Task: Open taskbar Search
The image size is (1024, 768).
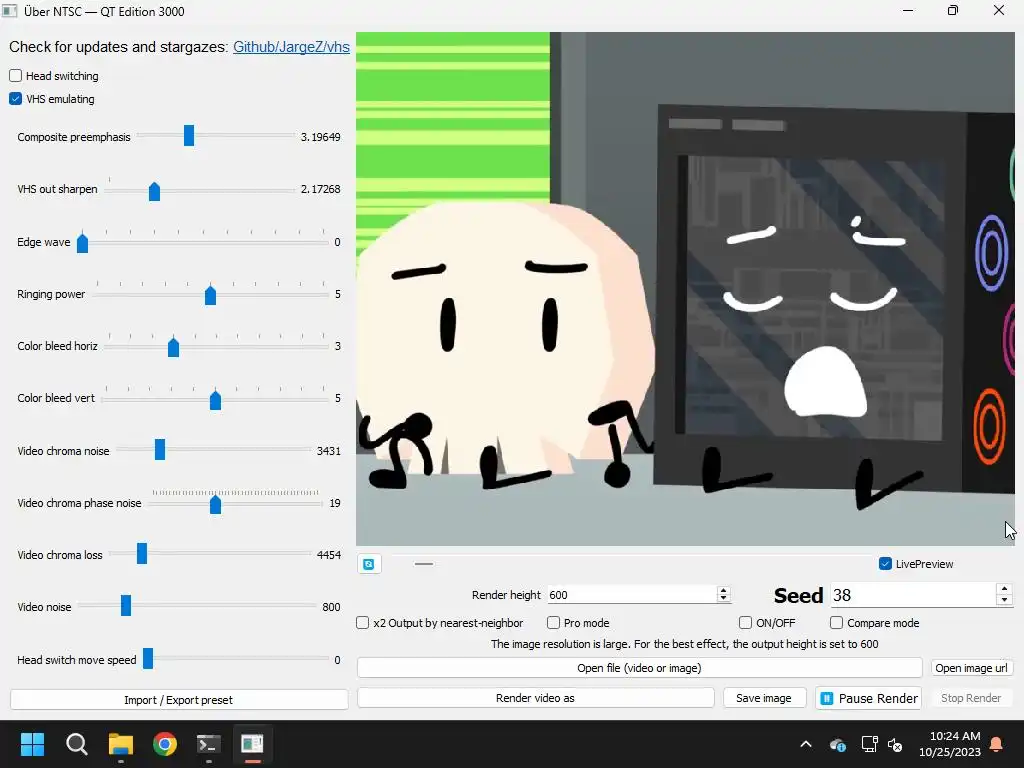Action: point(76,744)
